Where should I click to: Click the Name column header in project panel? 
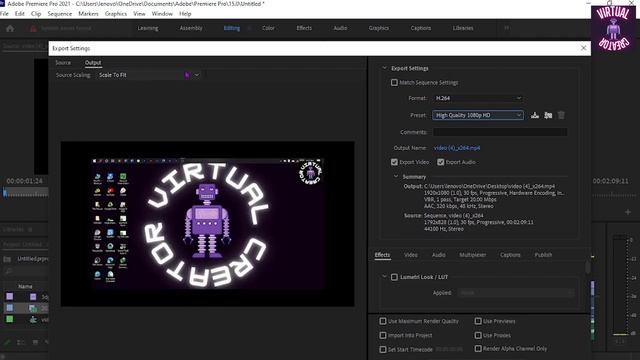click(x=25, y=287)
